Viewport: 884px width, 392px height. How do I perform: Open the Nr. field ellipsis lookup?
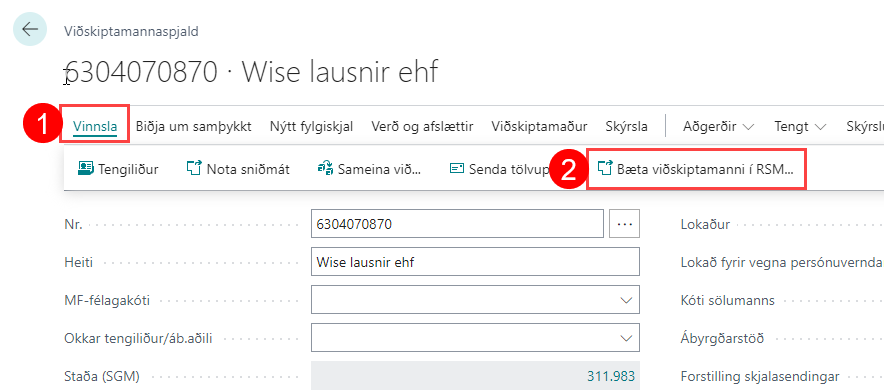coord(625,224)
